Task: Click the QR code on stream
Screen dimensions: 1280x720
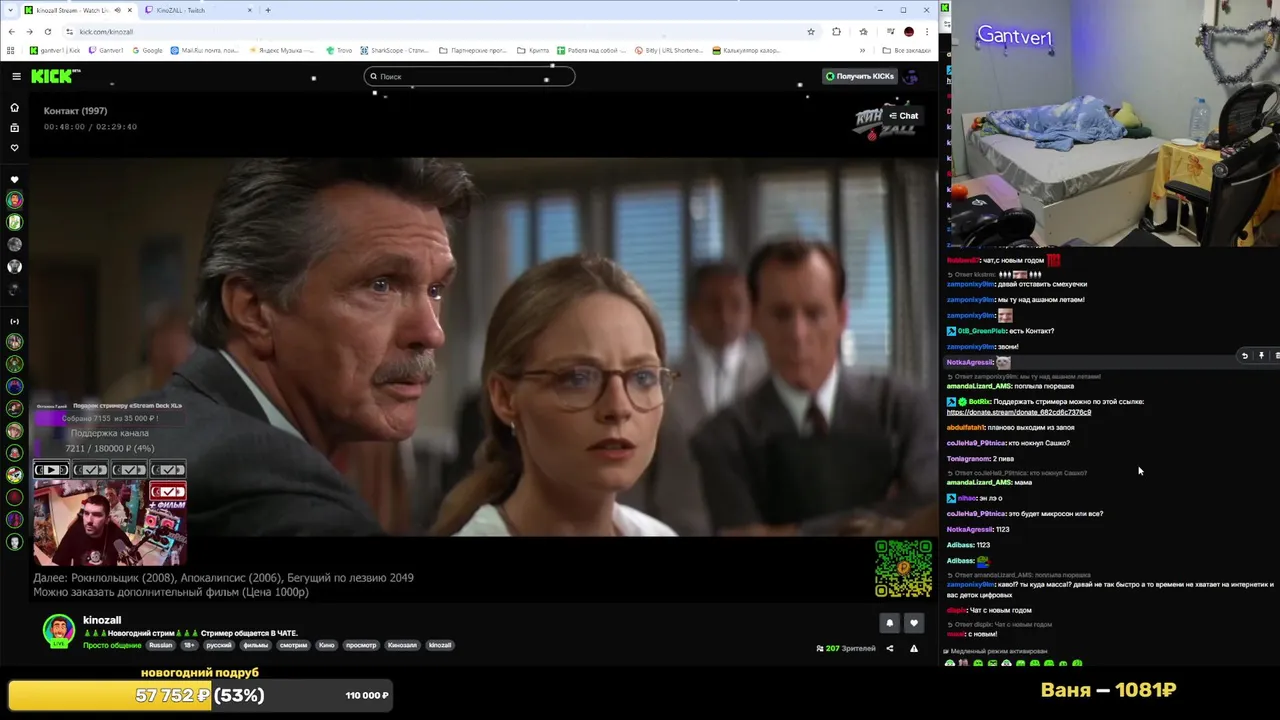Action: tap(903, 568)
